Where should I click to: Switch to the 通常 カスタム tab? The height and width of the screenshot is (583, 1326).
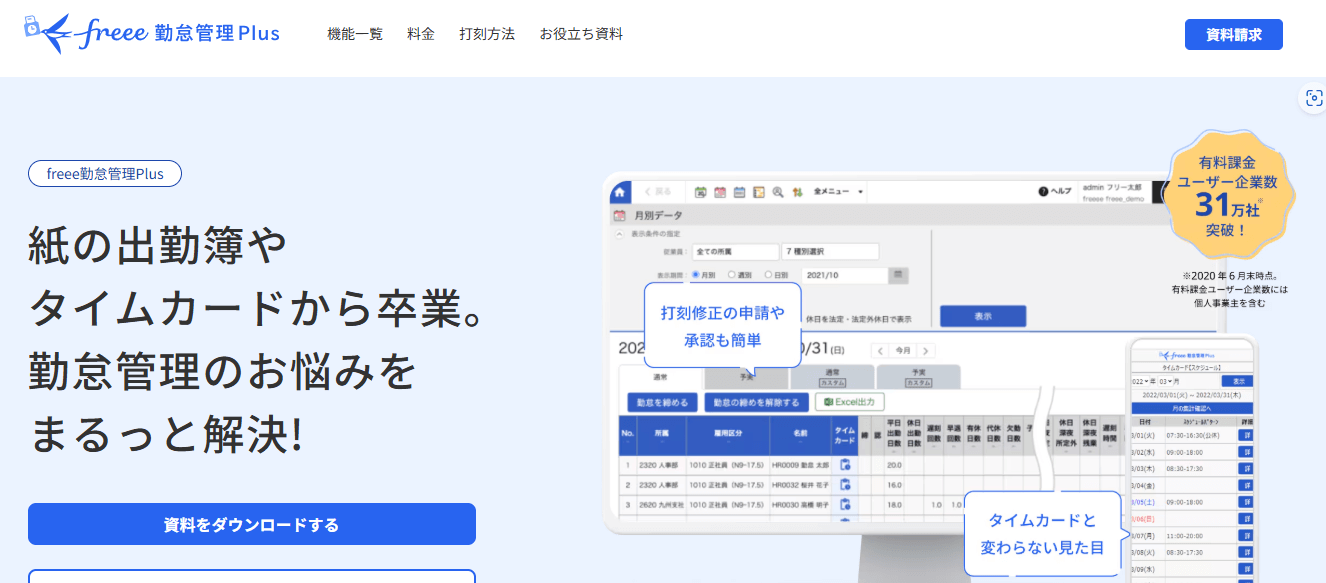(832, 378)
